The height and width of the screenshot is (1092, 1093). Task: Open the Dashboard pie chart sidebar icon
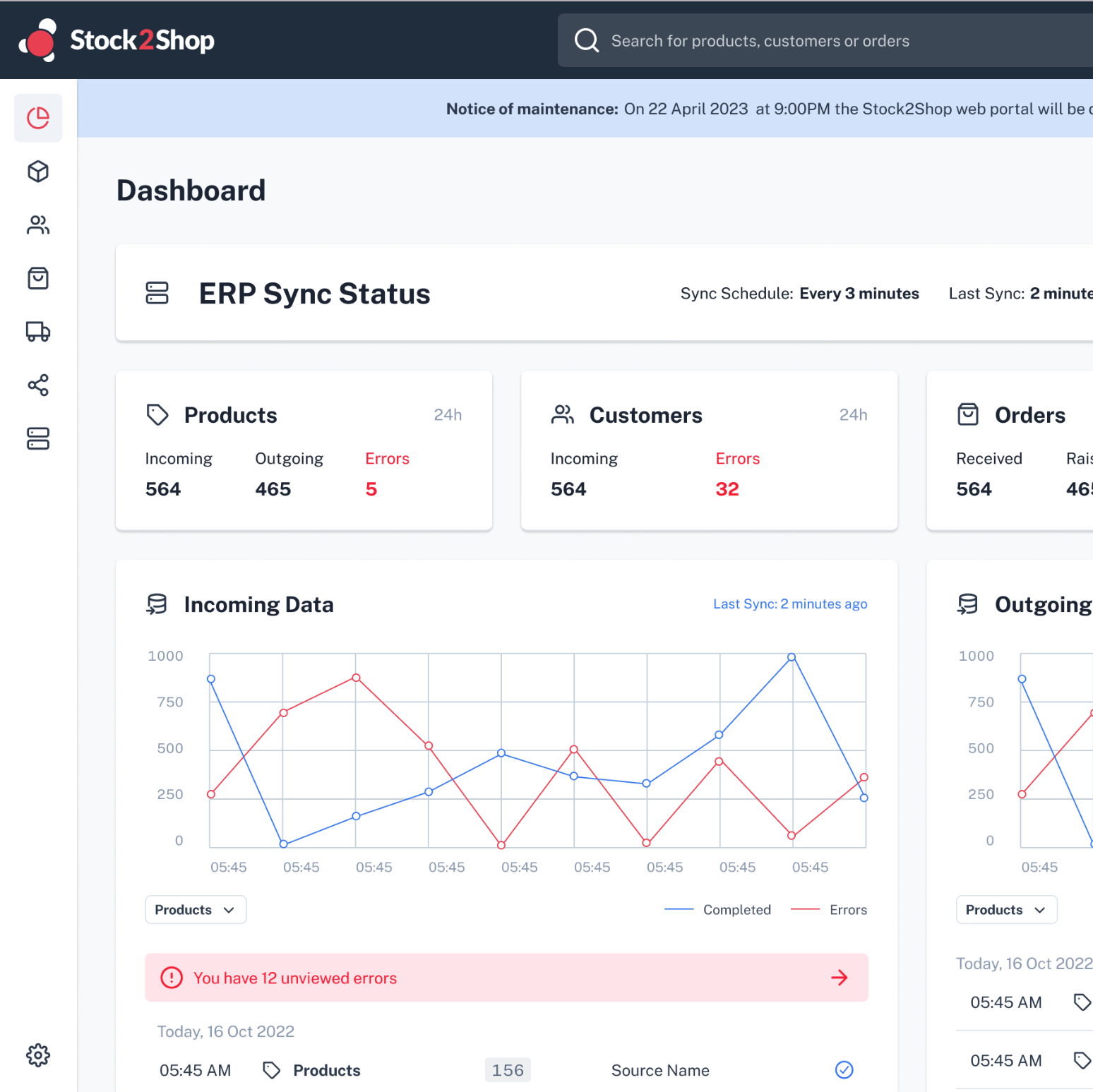(x=38, y=118)
